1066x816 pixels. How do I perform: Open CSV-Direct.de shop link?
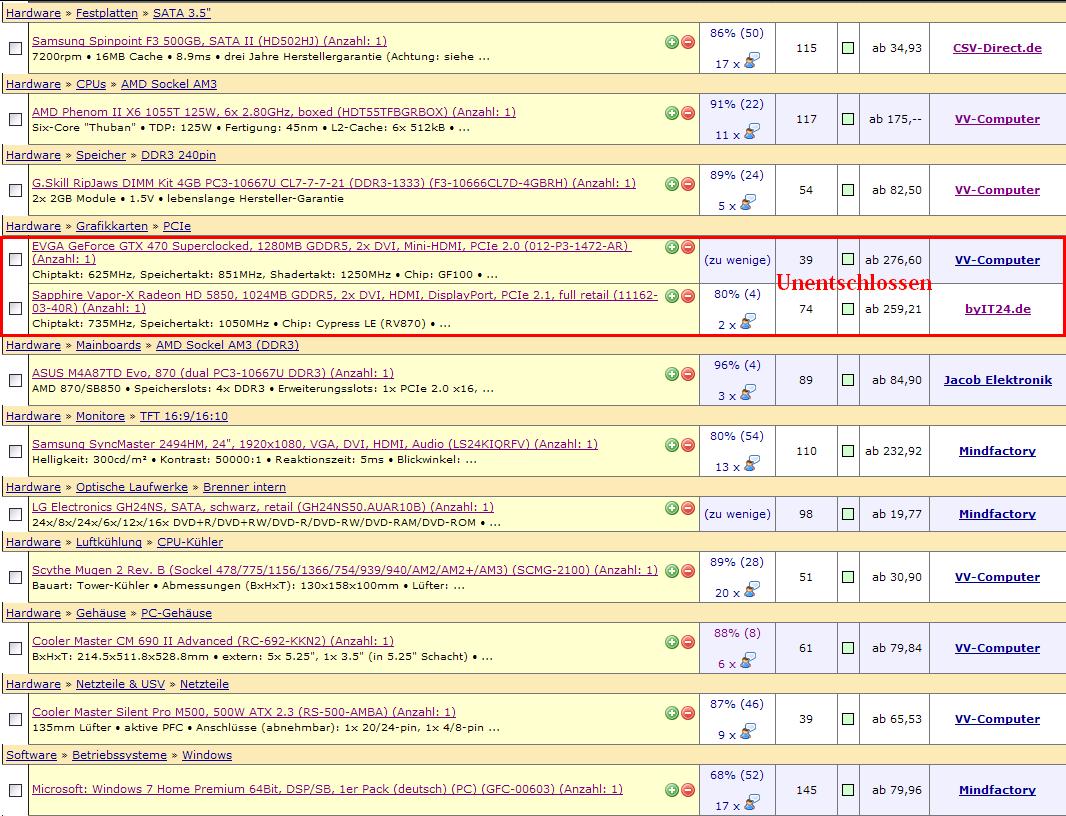tap(997, 48)
